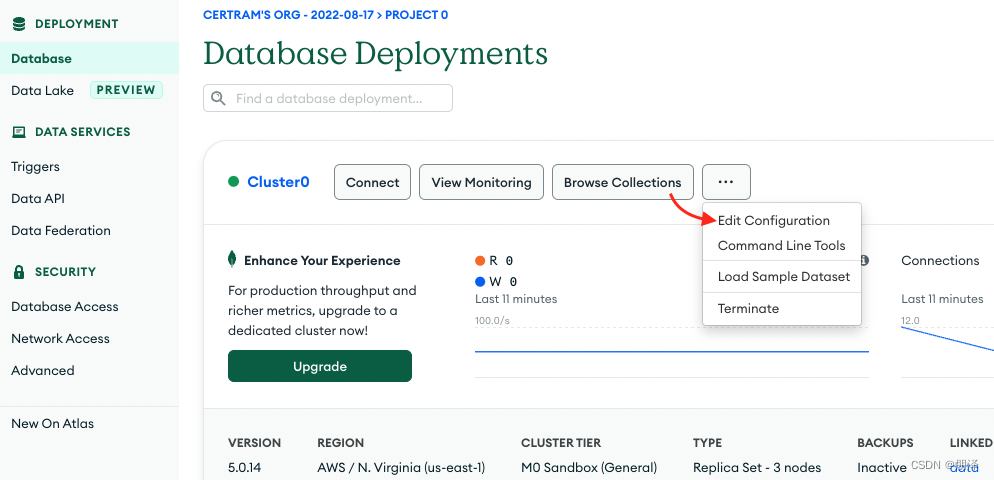The image size is (994, 480).
Task: Open Data API page
Action: tap(38, 198)
